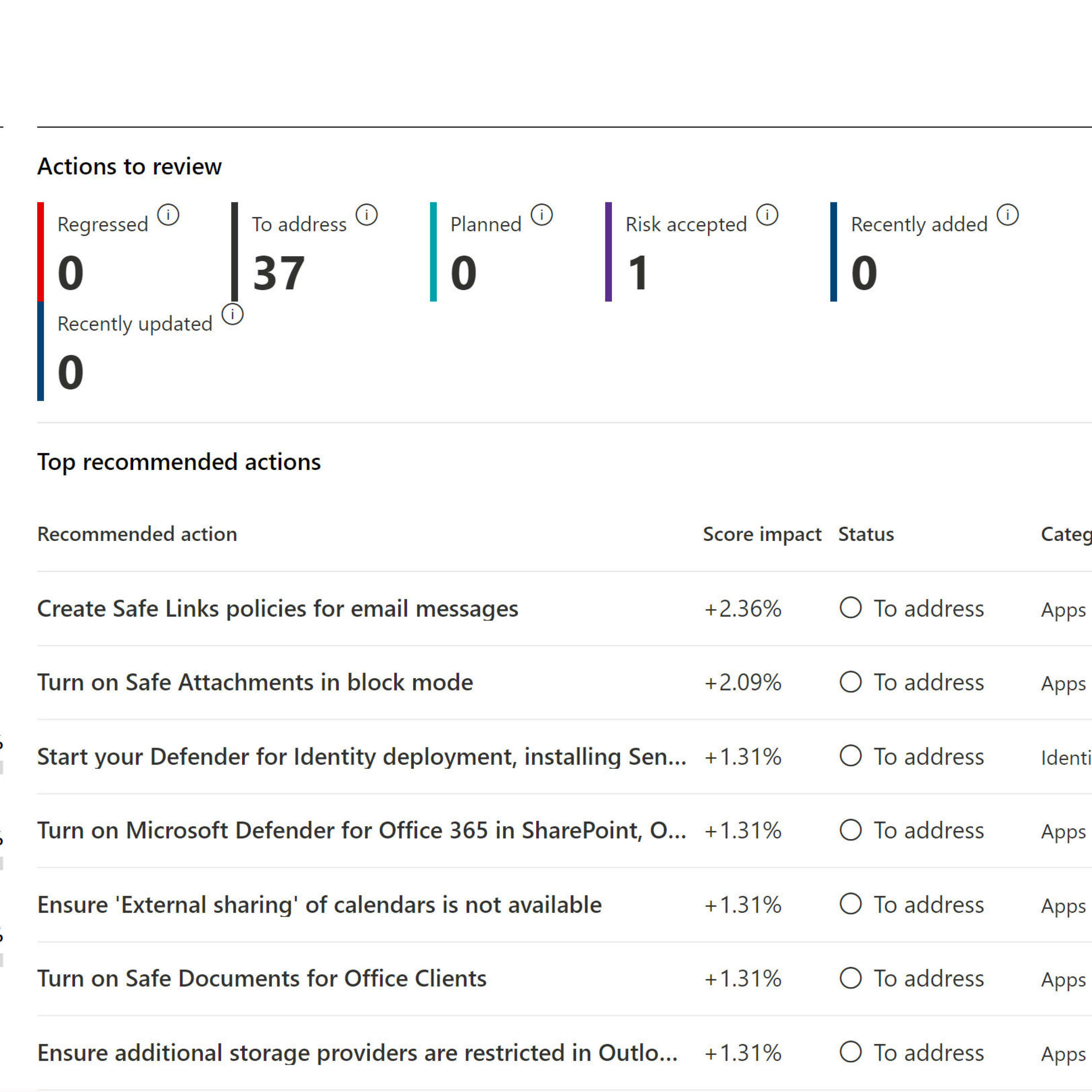Open Turn on Safe Attachments action
The width and height of the screenshot is (1092, 1092).
tap(255, 683)
